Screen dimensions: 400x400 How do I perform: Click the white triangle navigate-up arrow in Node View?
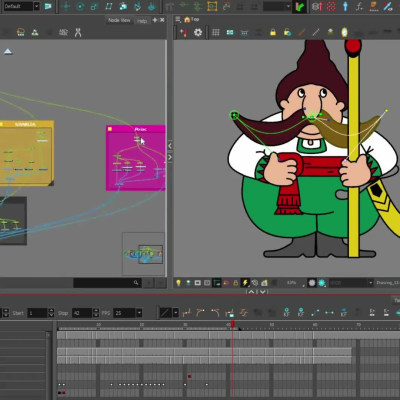click(x=8, y=51)
